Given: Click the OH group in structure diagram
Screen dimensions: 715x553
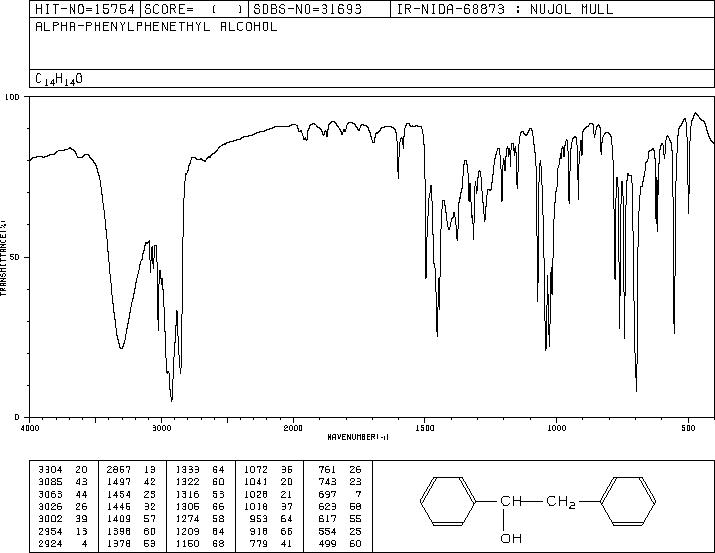Looking at the screenshot, I should [x=511, y=538].
